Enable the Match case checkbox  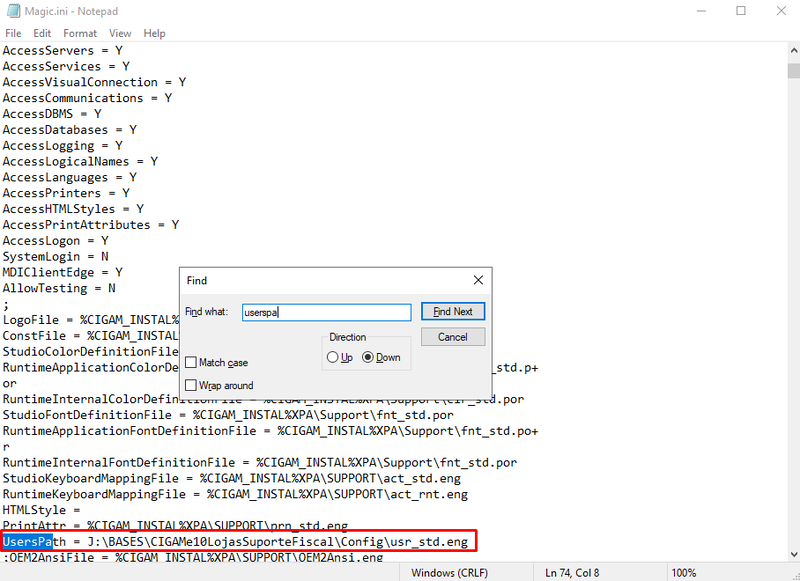point(191,363)
